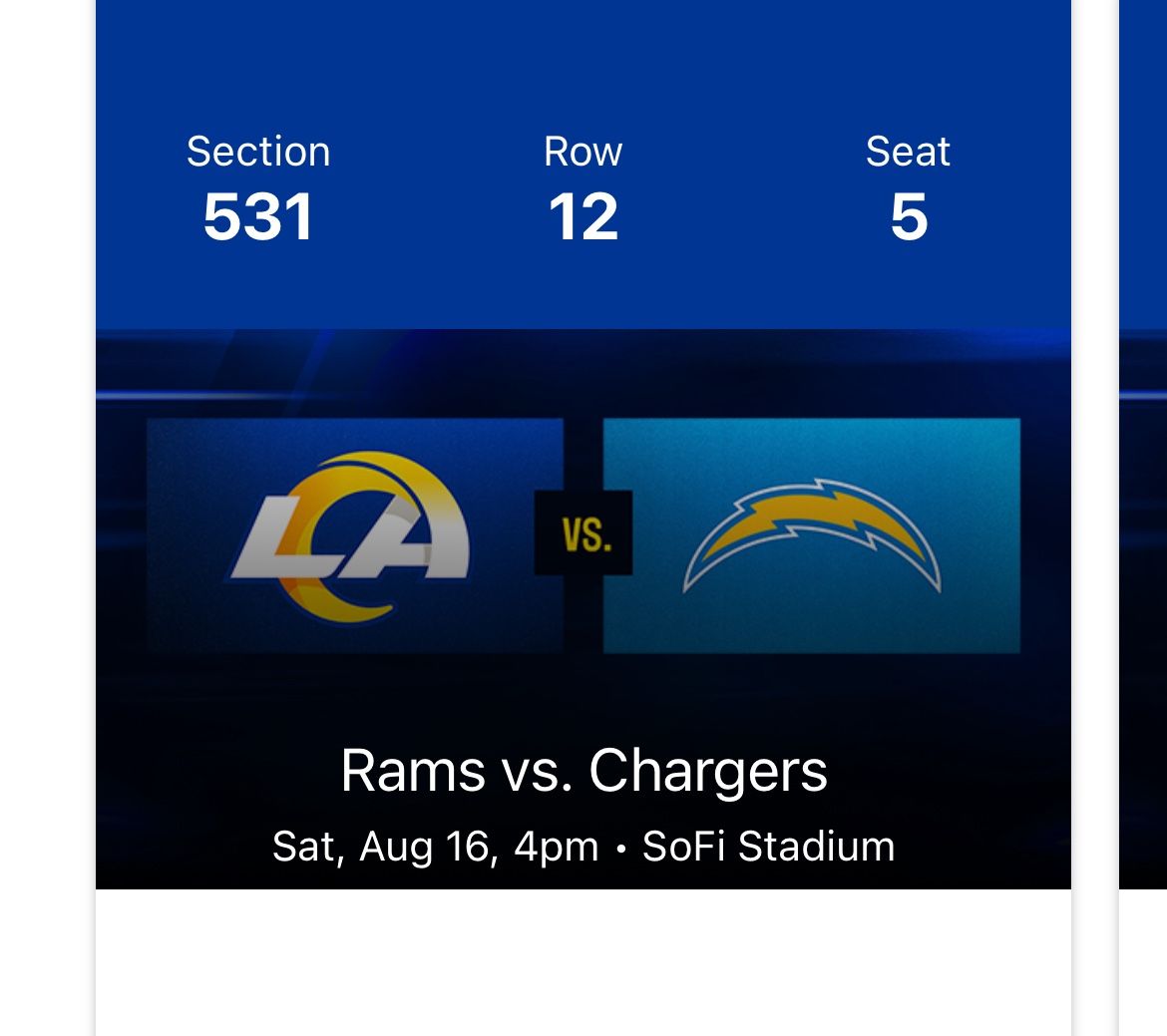Tap the SoFi Stadium venue name
The image size is (1167, 1036).
tap(768, 847)
